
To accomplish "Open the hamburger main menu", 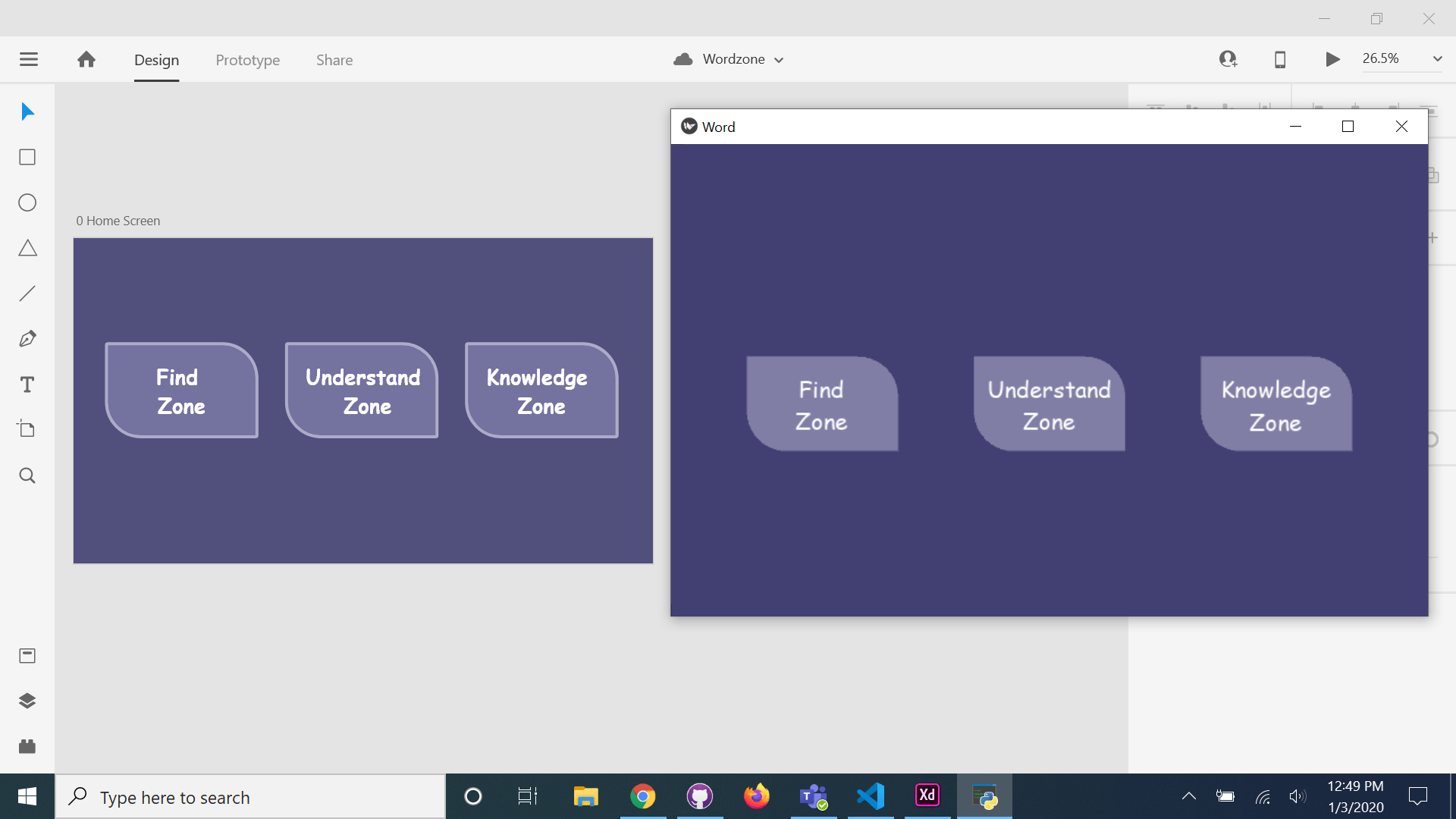I will coord(29,59).
